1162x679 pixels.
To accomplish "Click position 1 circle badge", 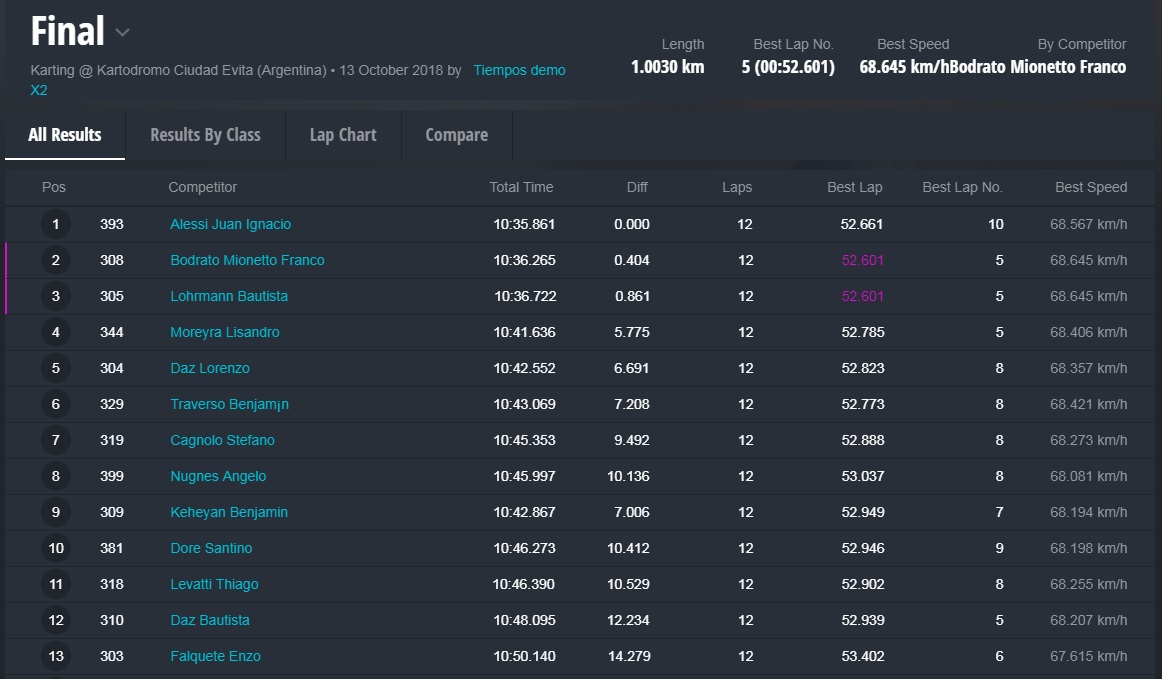I will tap(56, 225).
